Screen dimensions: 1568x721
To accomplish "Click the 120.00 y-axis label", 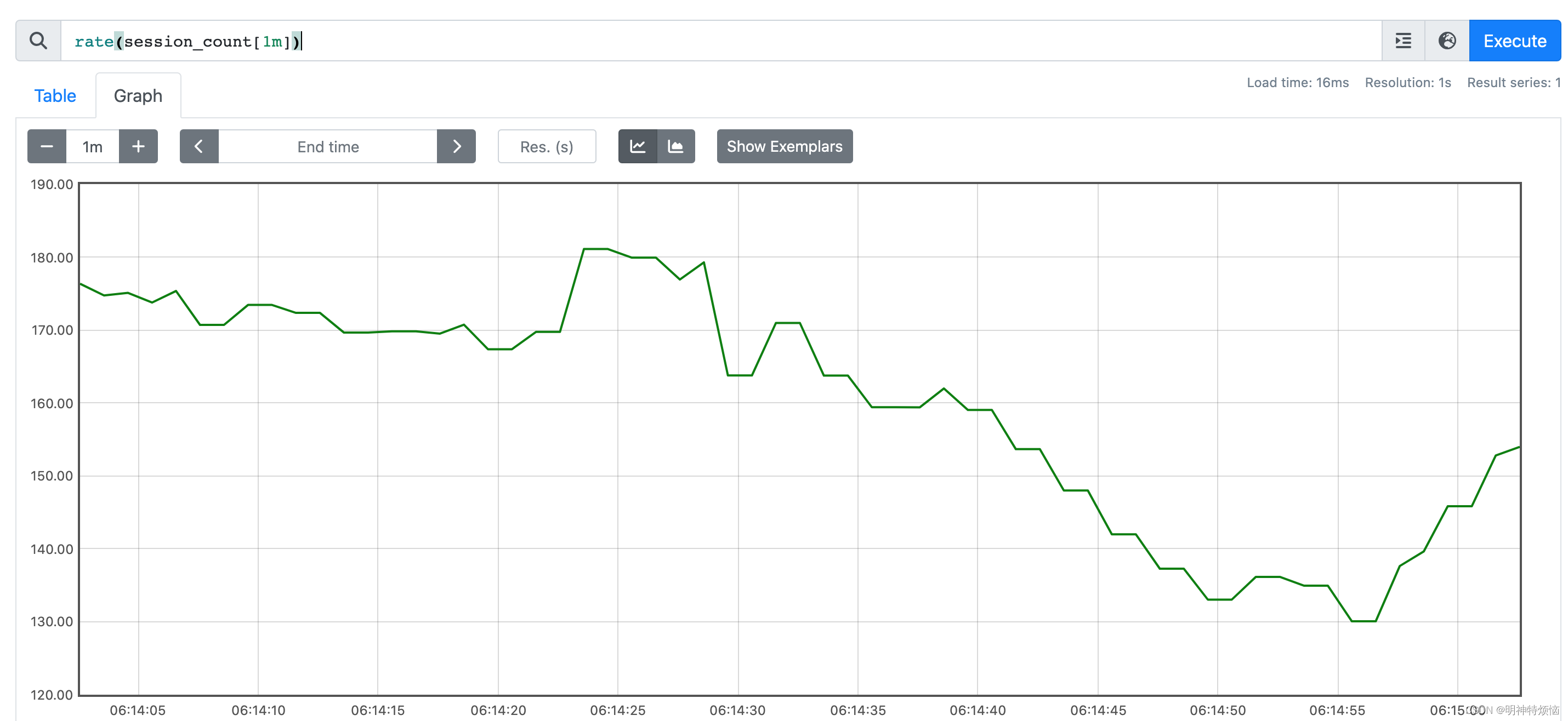I will pos(52,694).
